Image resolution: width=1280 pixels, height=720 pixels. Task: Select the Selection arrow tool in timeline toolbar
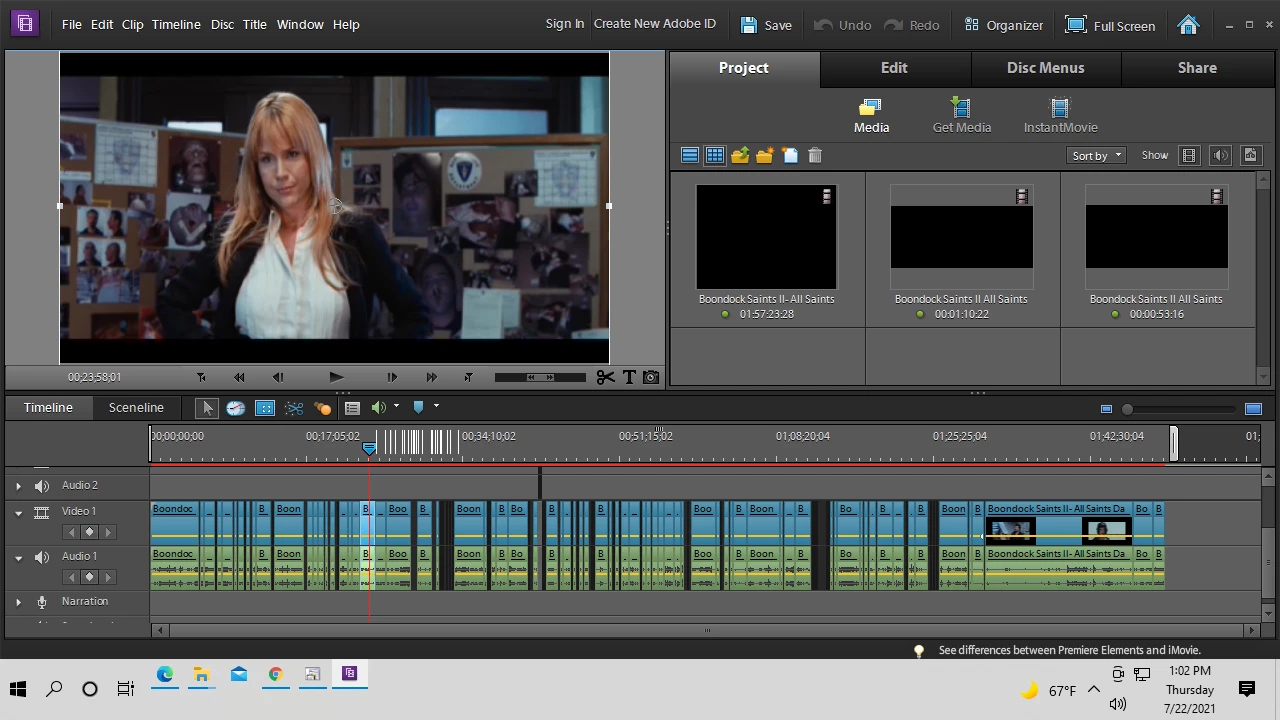[x=207, y=408]
